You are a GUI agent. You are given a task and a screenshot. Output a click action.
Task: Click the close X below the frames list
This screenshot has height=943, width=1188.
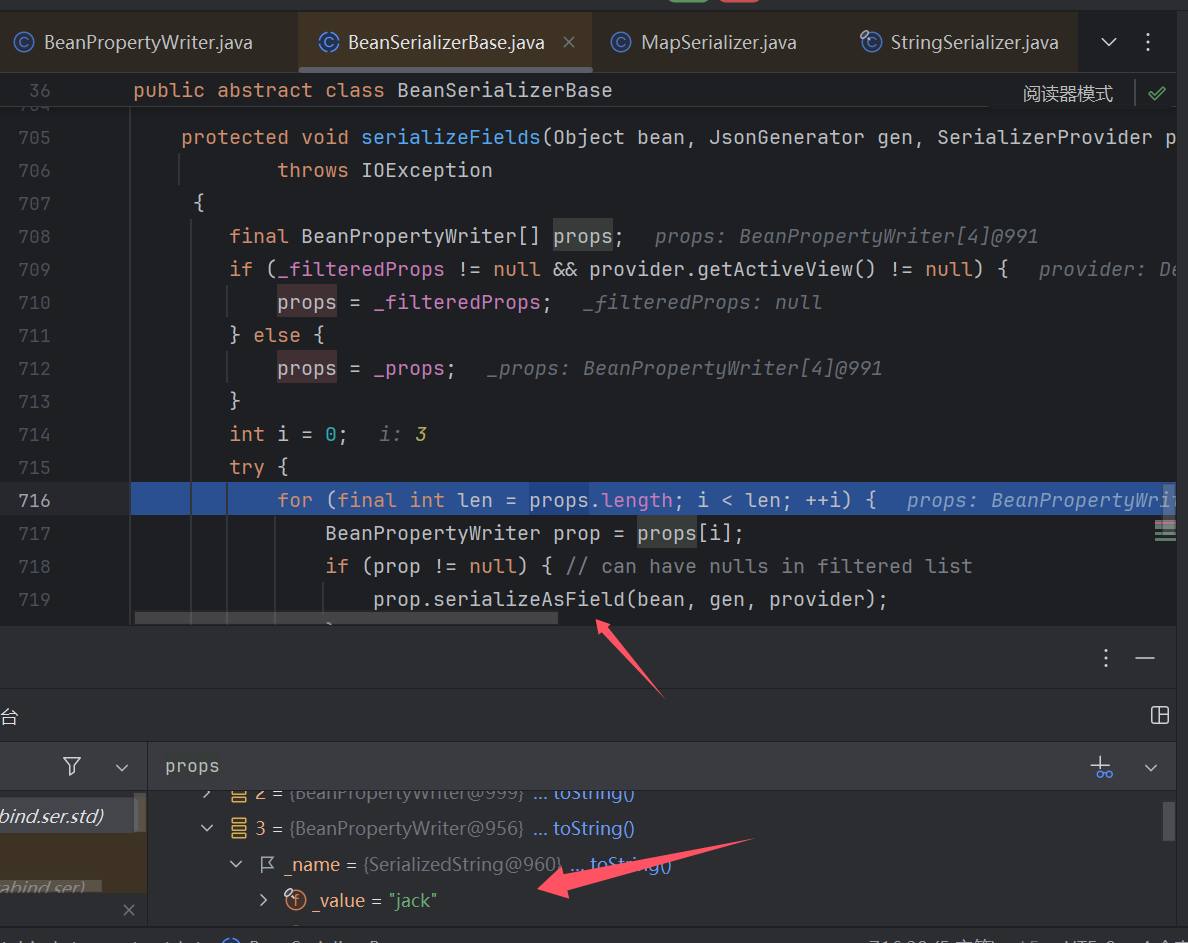click(x=129, y=910)
